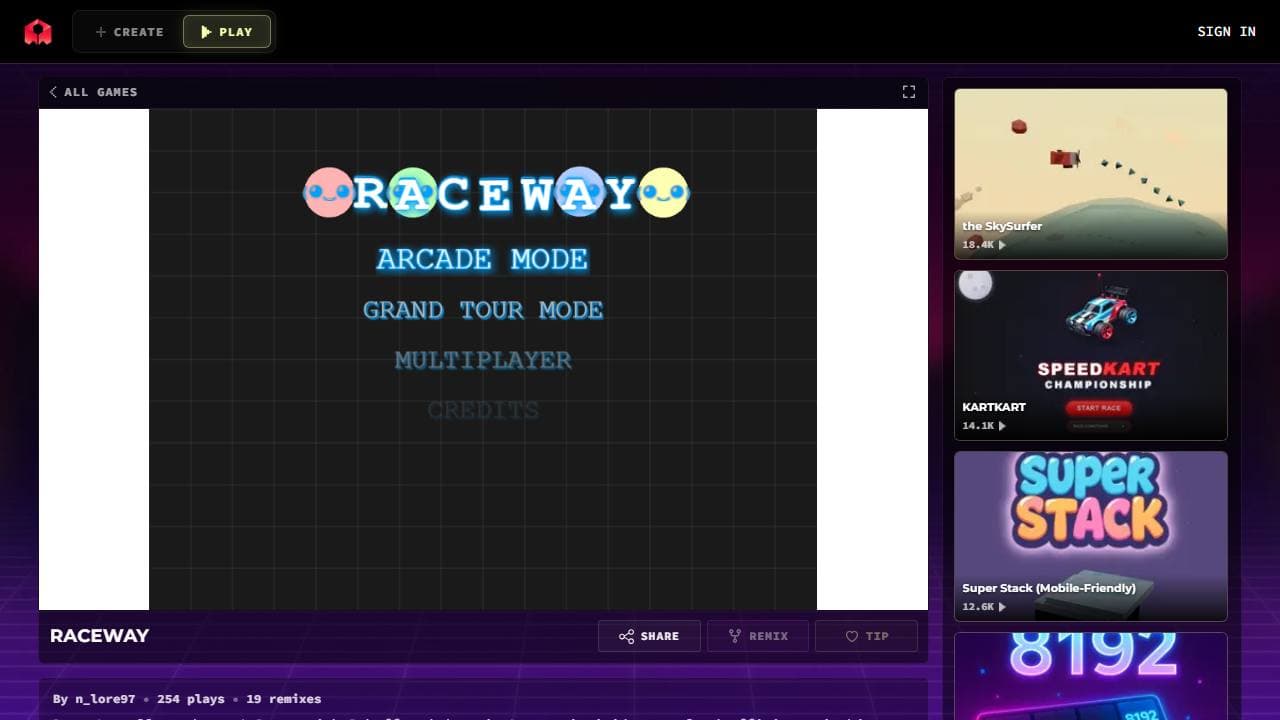Click the 14.1K play count on KARTKART
This screenshot has width=1280, height=720.
(x=984, y=426)
